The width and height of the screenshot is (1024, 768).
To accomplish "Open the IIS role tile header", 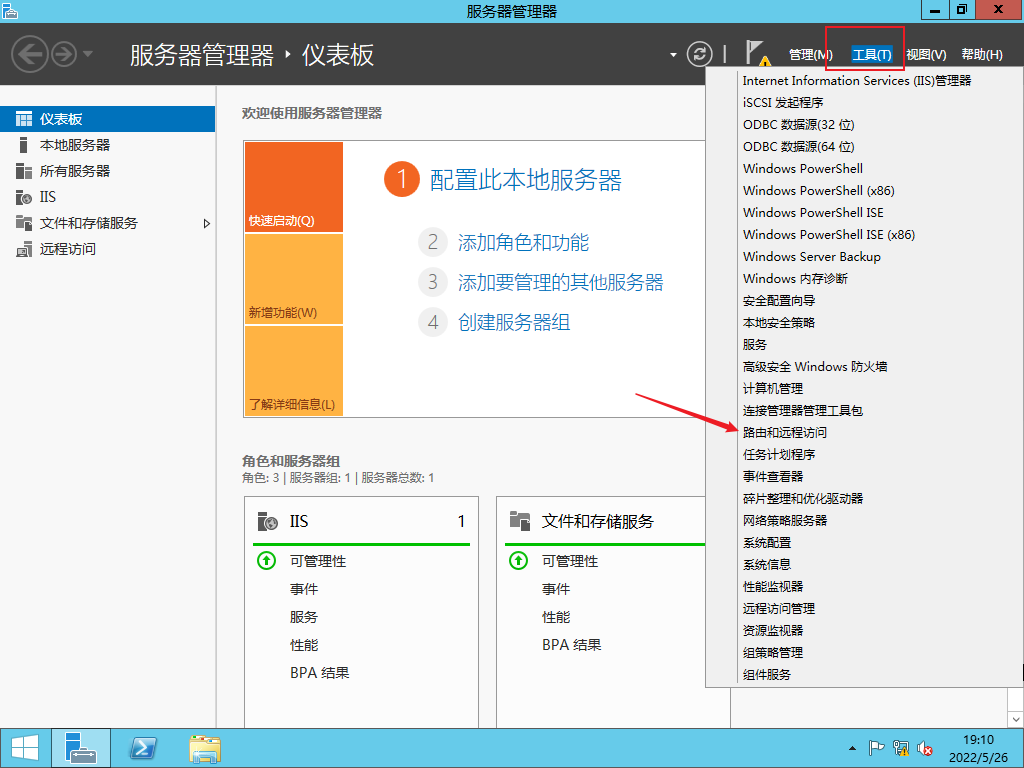I will (361, 521).
